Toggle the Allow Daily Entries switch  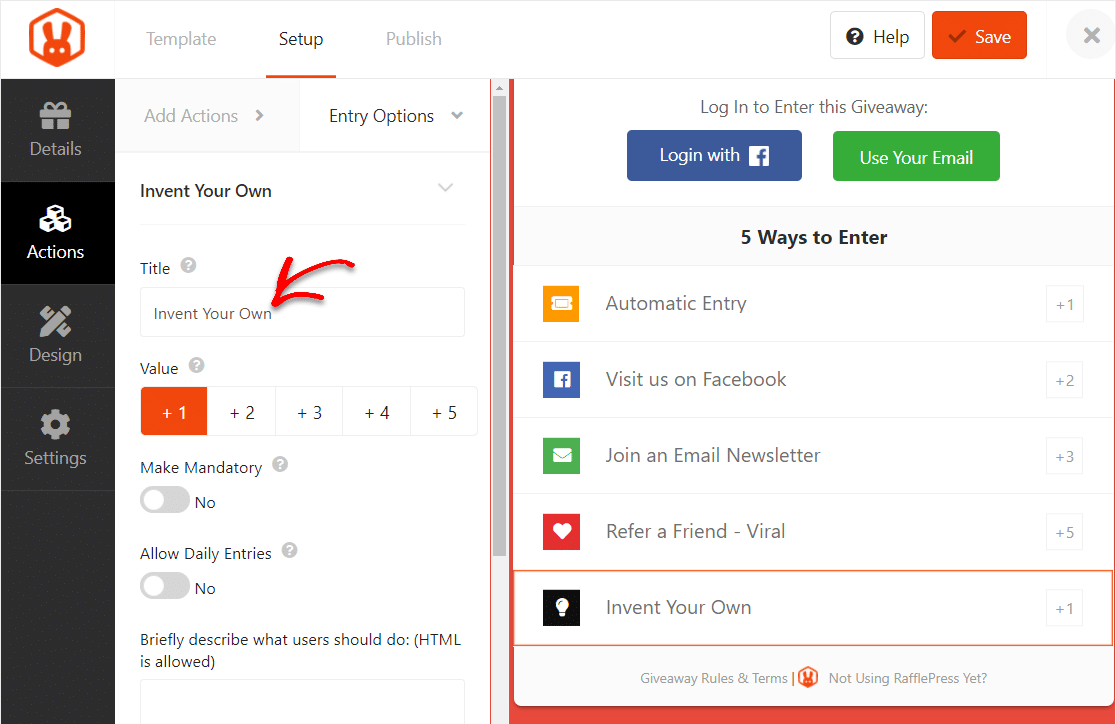[x=165, y=587]
